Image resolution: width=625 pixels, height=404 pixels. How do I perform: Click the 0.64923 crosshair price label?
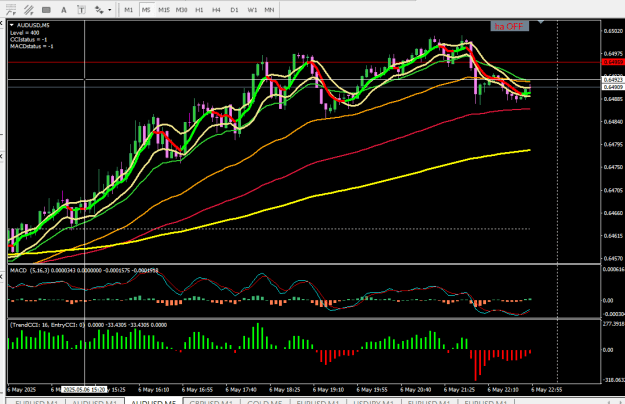click(613, 80)
